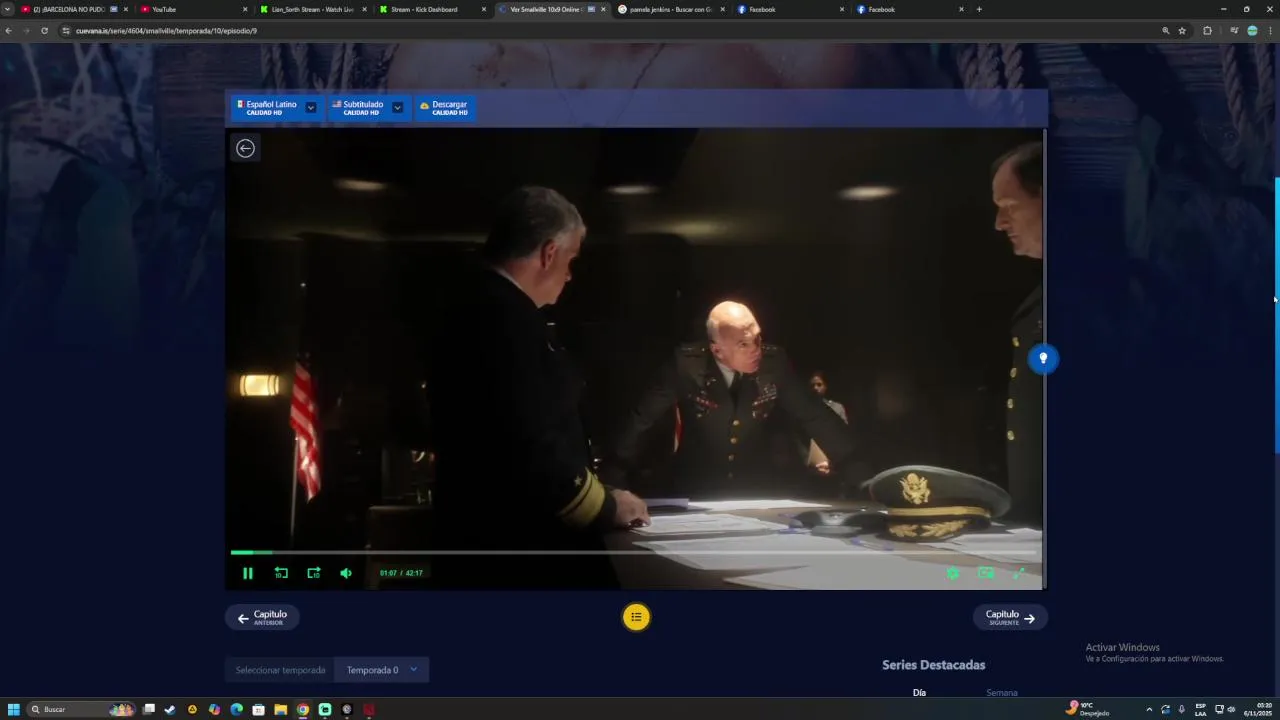
Task: Go to Capitulo Siguiente
Action: [x=1010, y=617]
